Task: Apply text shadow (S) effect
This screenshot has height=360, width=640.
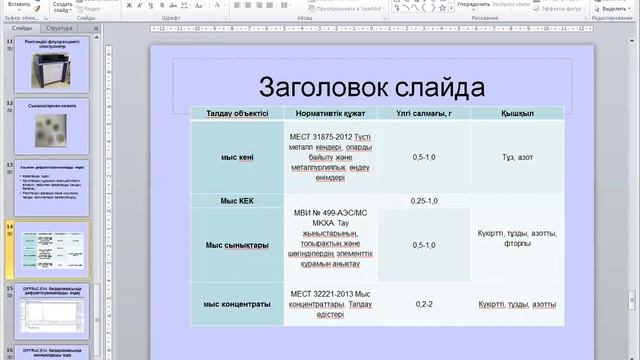Action: point(162,6)
